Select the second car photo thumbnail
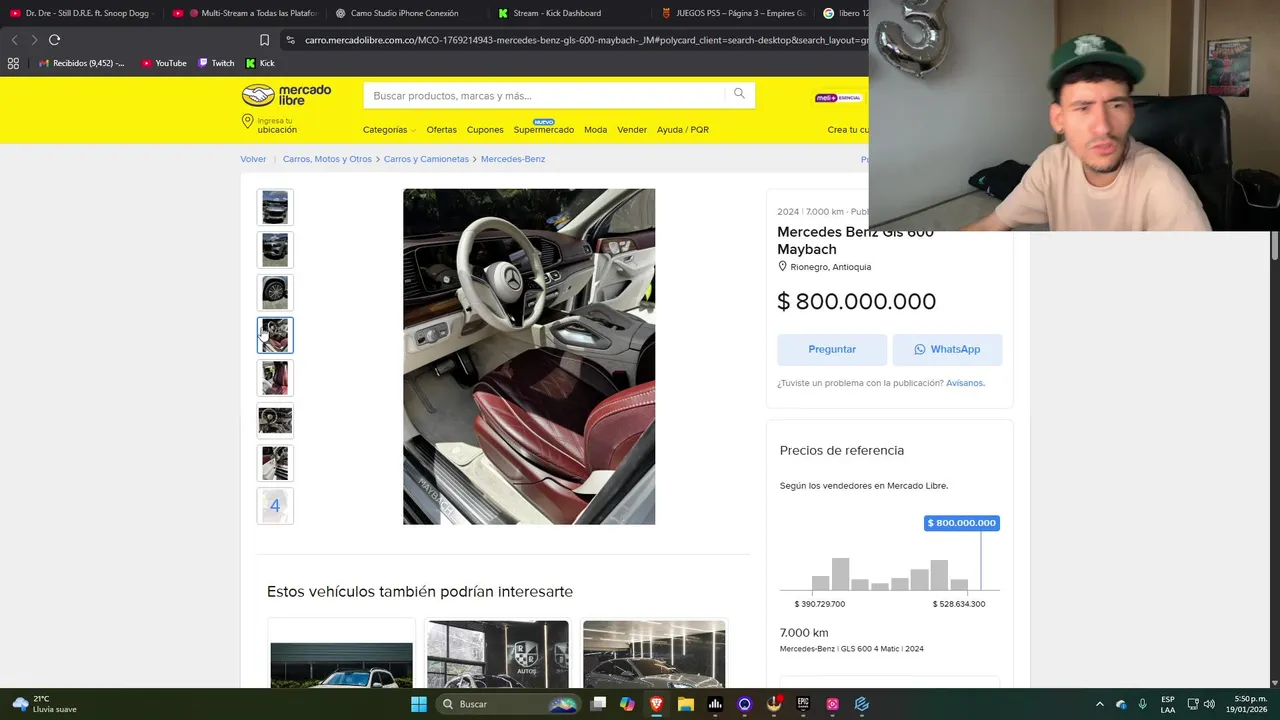Screen dimensions: 1280x720 click(x=275, y=250)
